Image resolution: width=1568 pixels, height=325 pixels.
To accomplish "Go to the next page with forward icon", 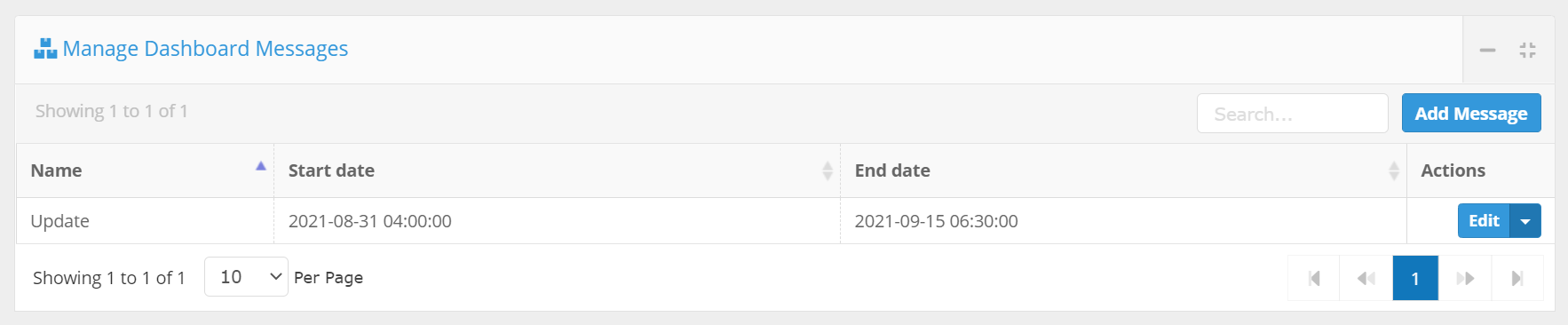I will coord(1465,279).
